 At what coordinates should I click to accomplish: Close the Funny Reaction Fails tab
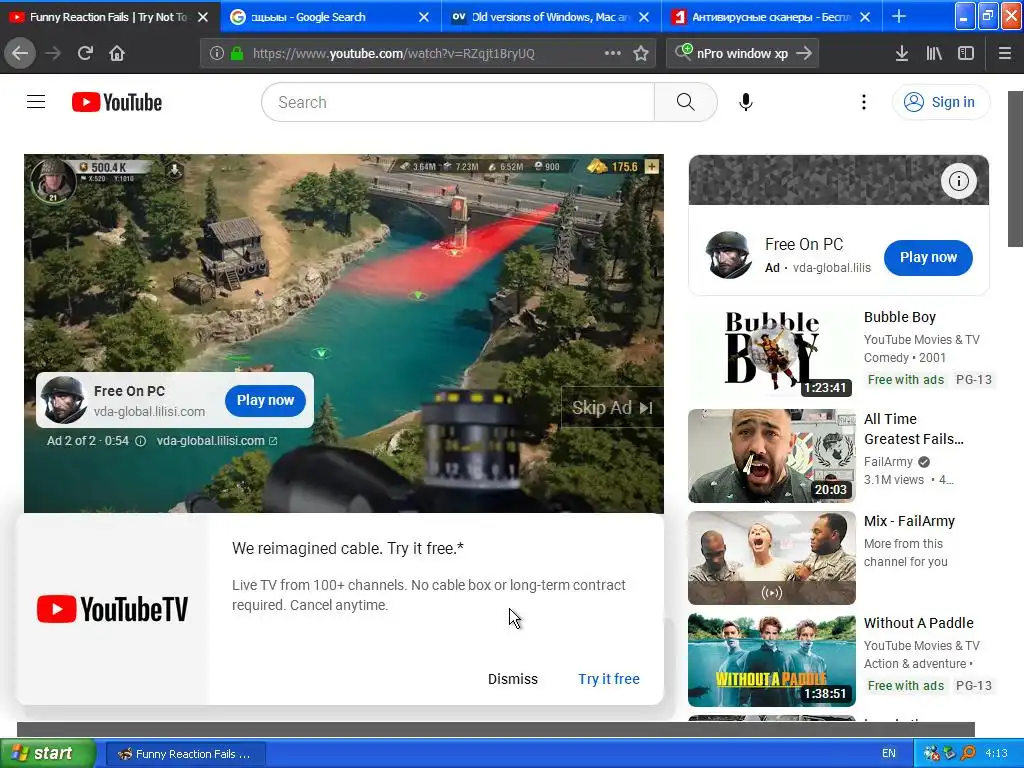[x=203, y=17]
